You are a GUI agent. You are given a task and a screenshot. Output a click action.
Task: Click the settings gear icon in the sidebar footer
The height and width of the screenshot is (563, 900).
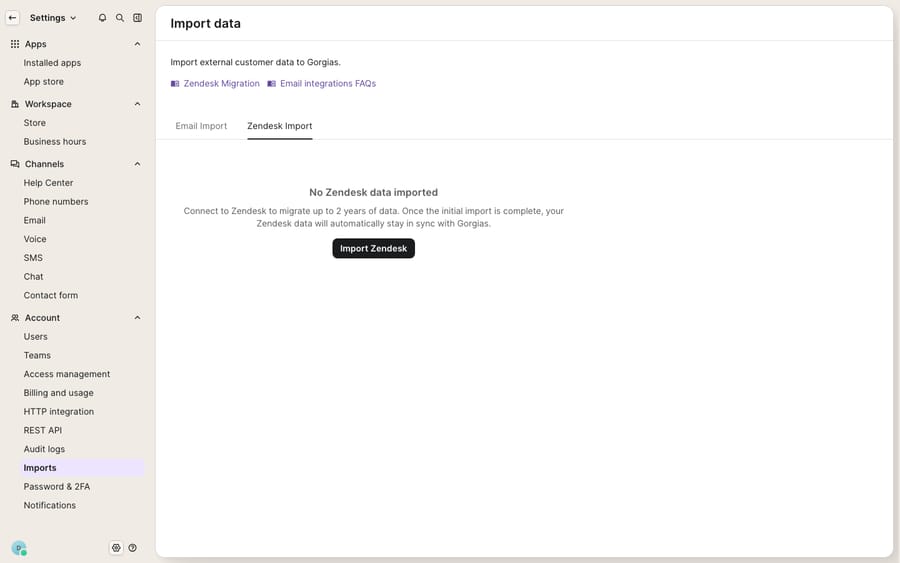click(x=117, y=548)
